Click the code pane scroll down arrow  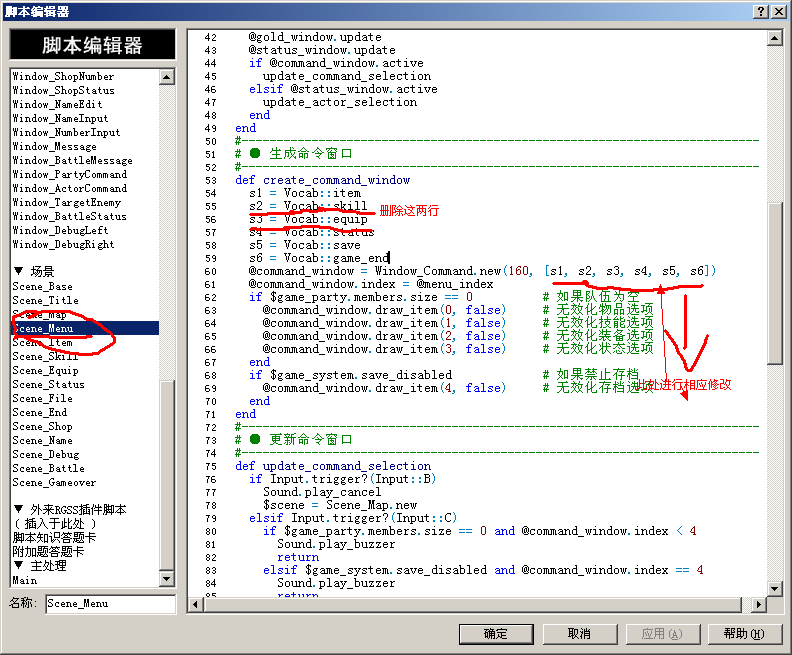tap(775, 588)
